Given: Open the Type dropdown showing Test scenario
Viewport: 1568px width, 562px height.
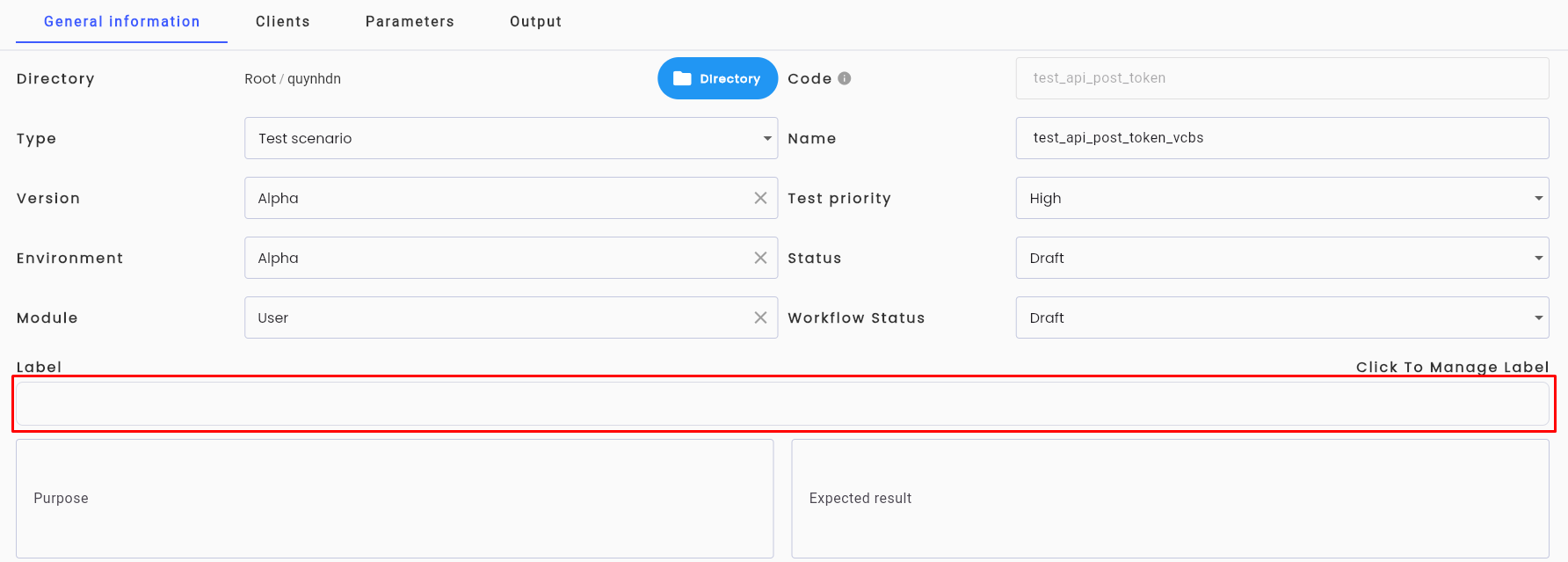Looking at the screenshot, I should 511,138.
